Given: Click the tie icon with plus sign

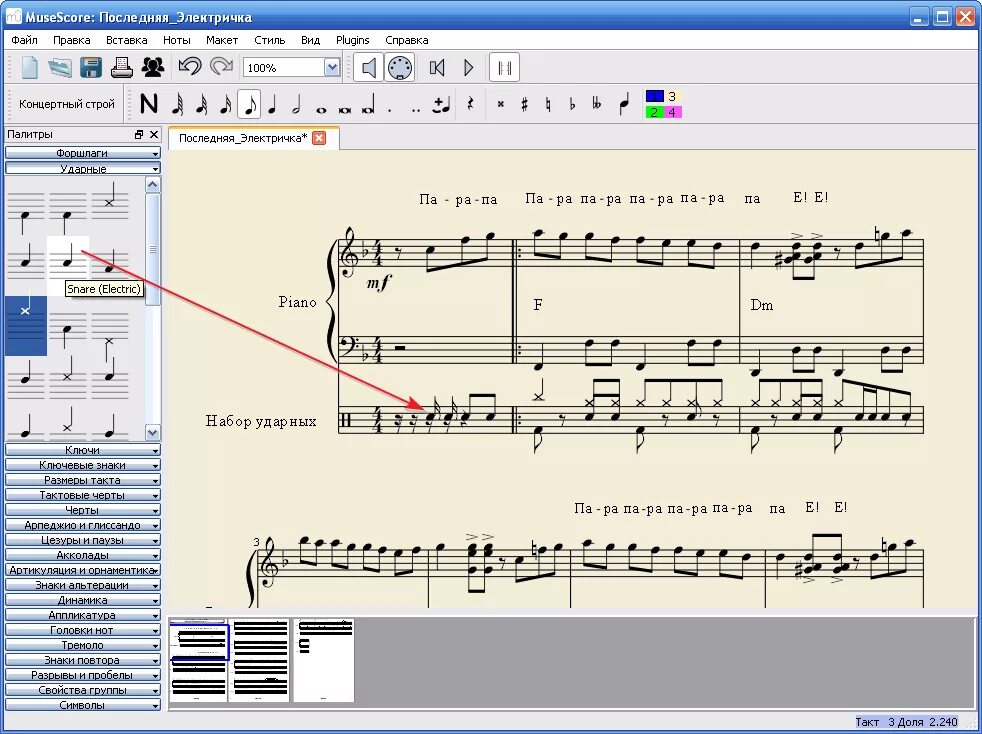Looking at the screenshot, I should (x=442, y=104).
